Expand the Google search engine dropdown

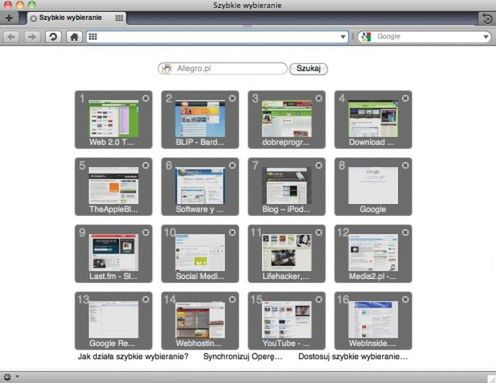point(486,37)
